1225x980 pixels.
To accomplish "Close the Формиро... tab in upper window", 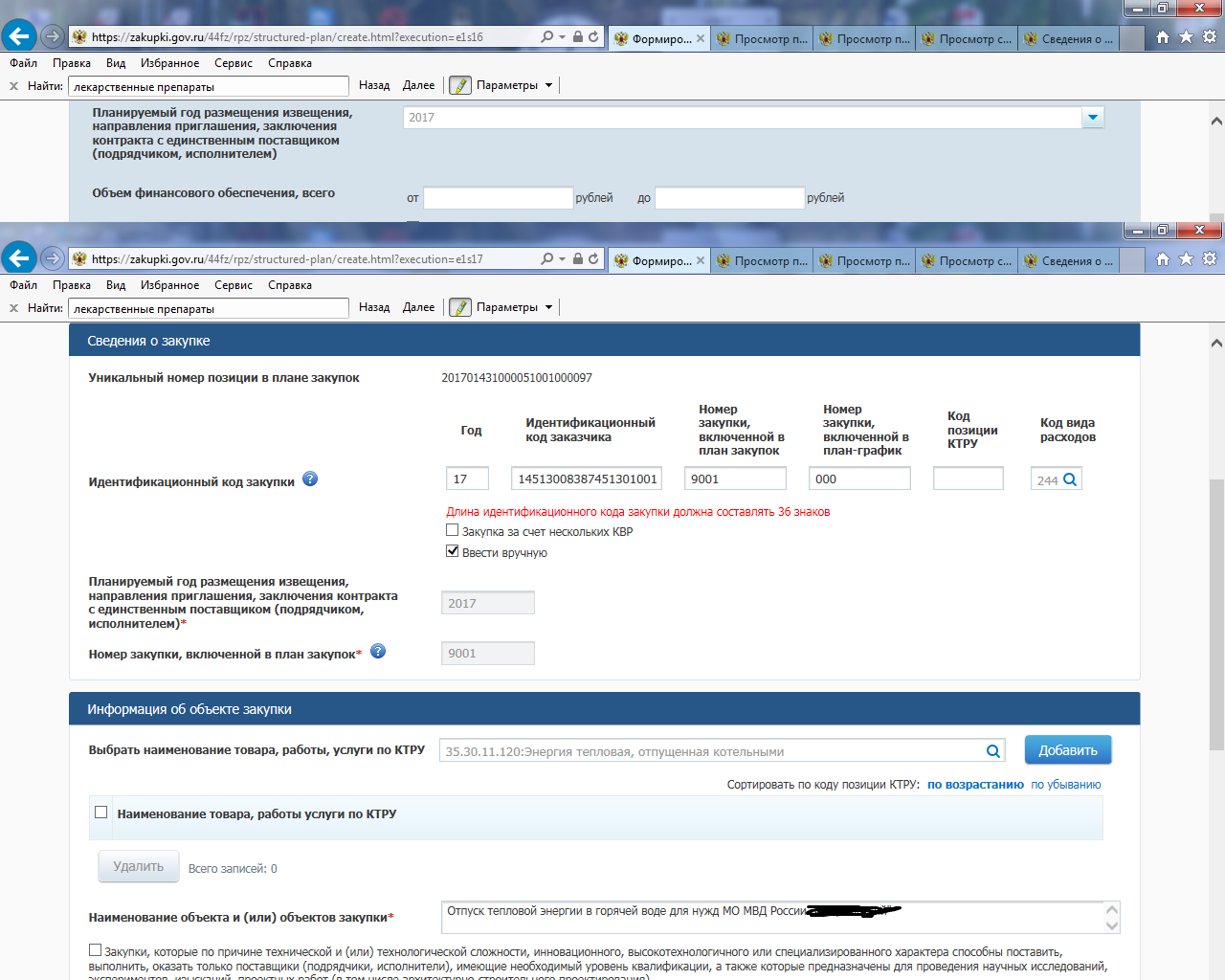I will tap(701, 38).
